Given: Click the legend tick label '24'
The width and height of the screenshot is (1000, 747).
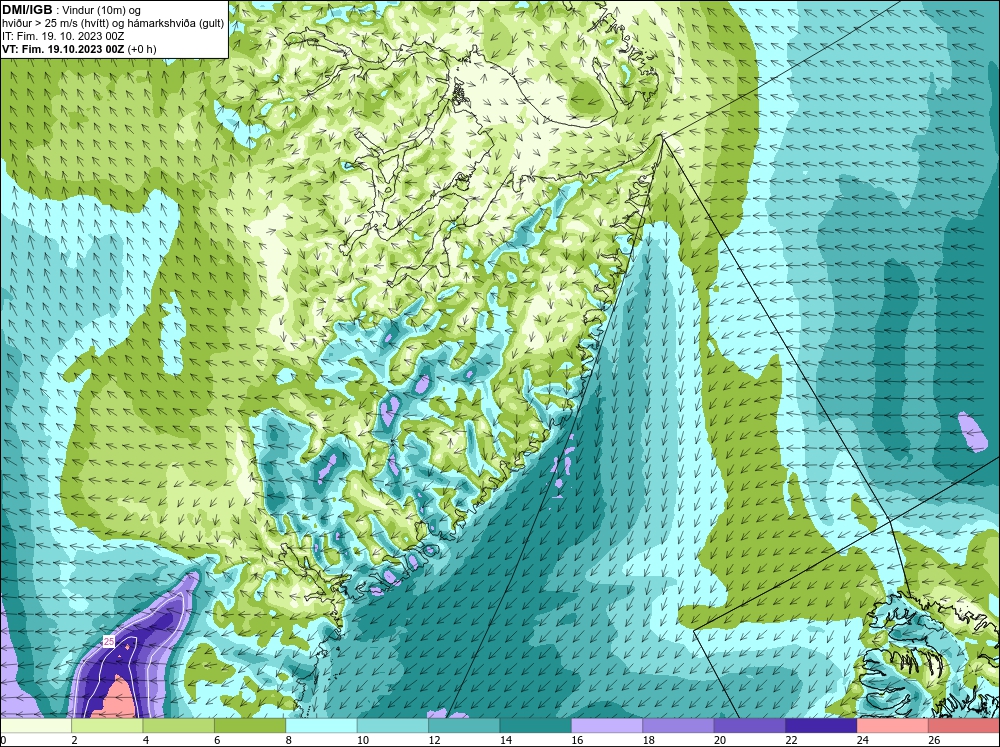Looking at the screenshot, I should click(862, 740).
